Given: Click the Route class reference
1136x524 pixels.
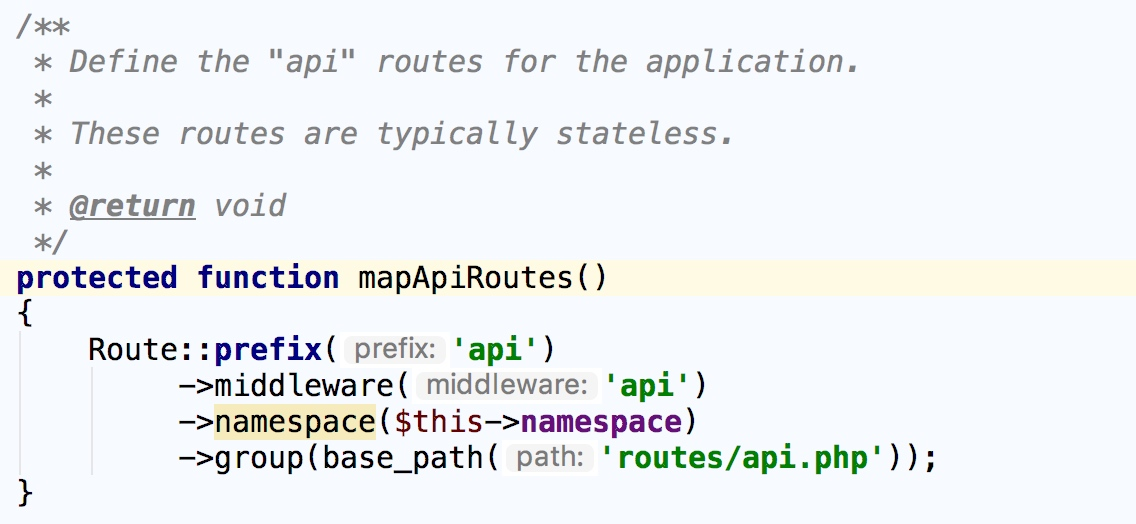Looking at the screenshot, I should (133, 349).
